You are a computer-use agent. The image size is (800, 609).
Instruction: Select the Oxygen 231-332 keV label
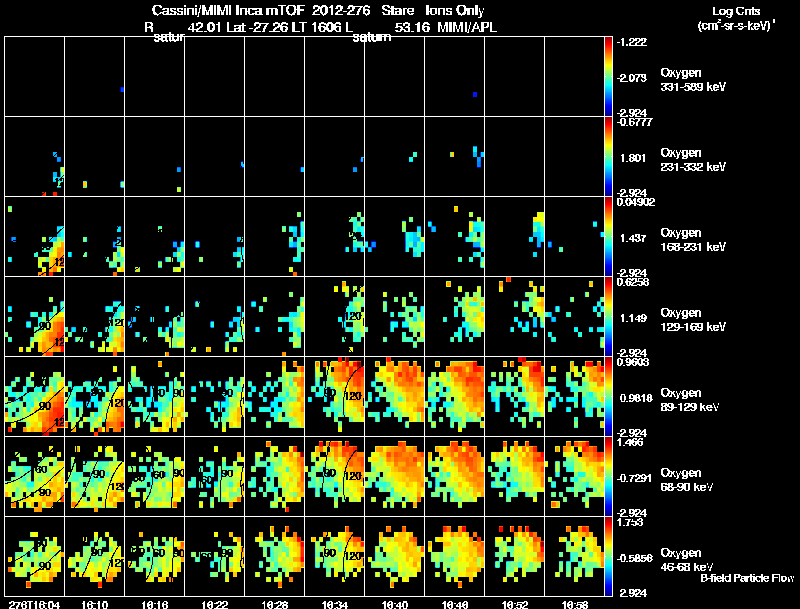pos(693,160)
